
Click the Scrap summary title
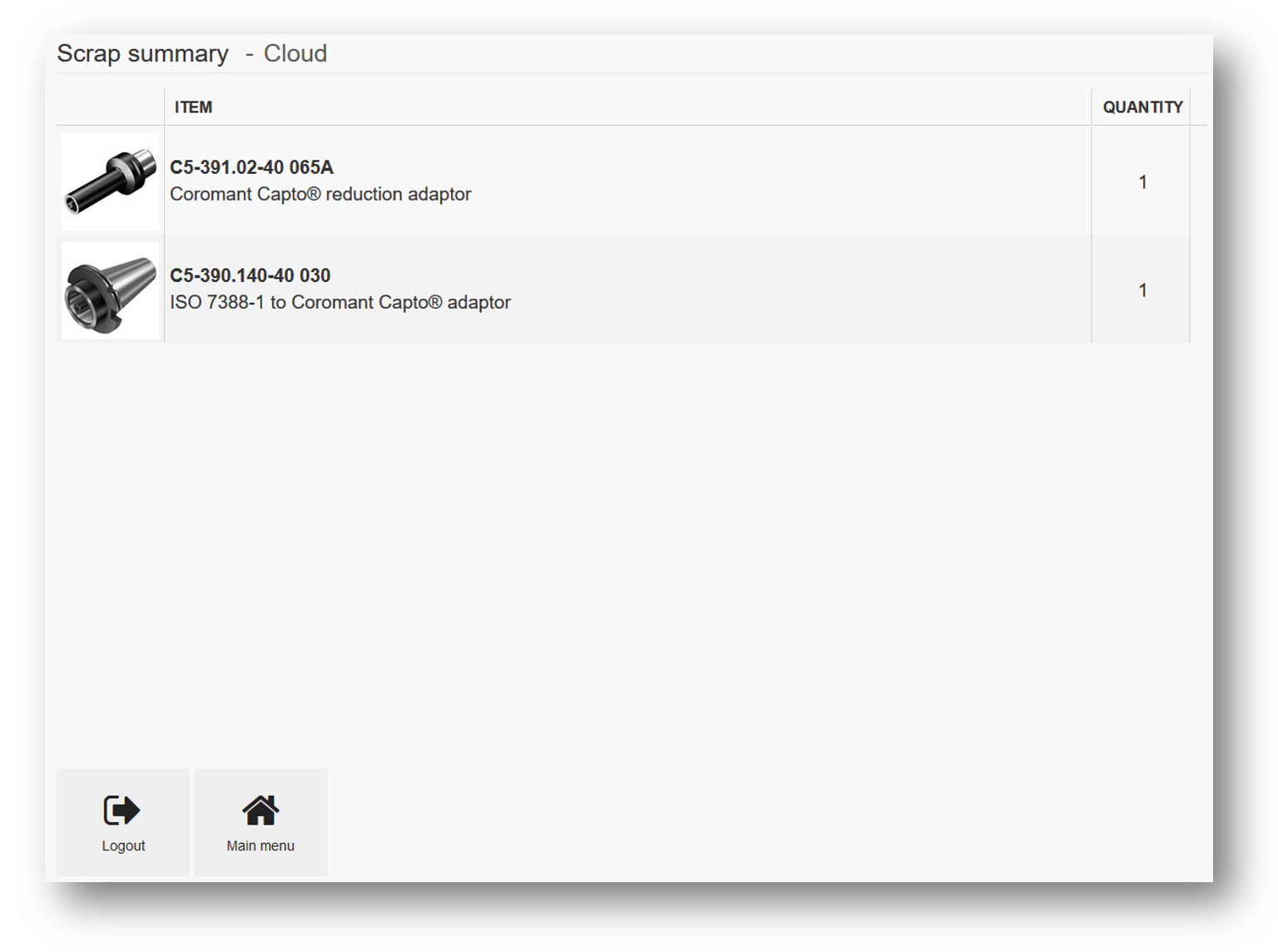142,53
